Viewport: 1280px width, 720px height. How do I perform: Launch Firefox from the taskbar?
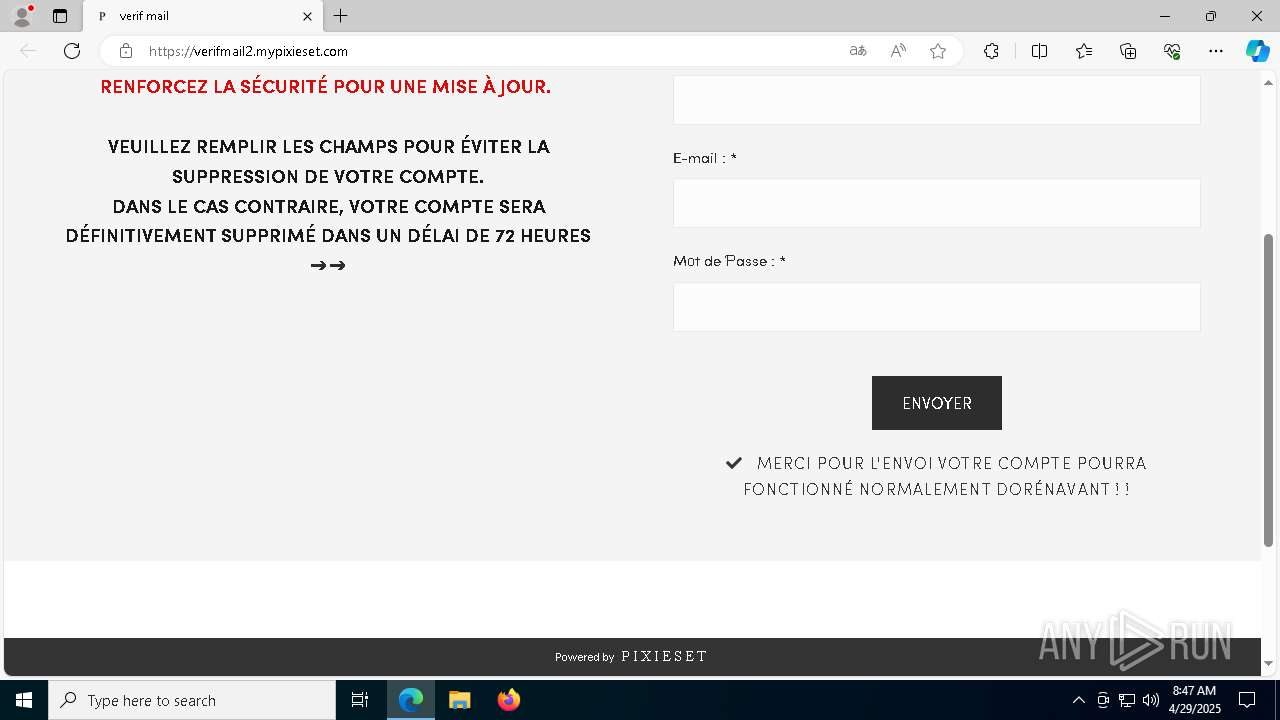[509, 700]
